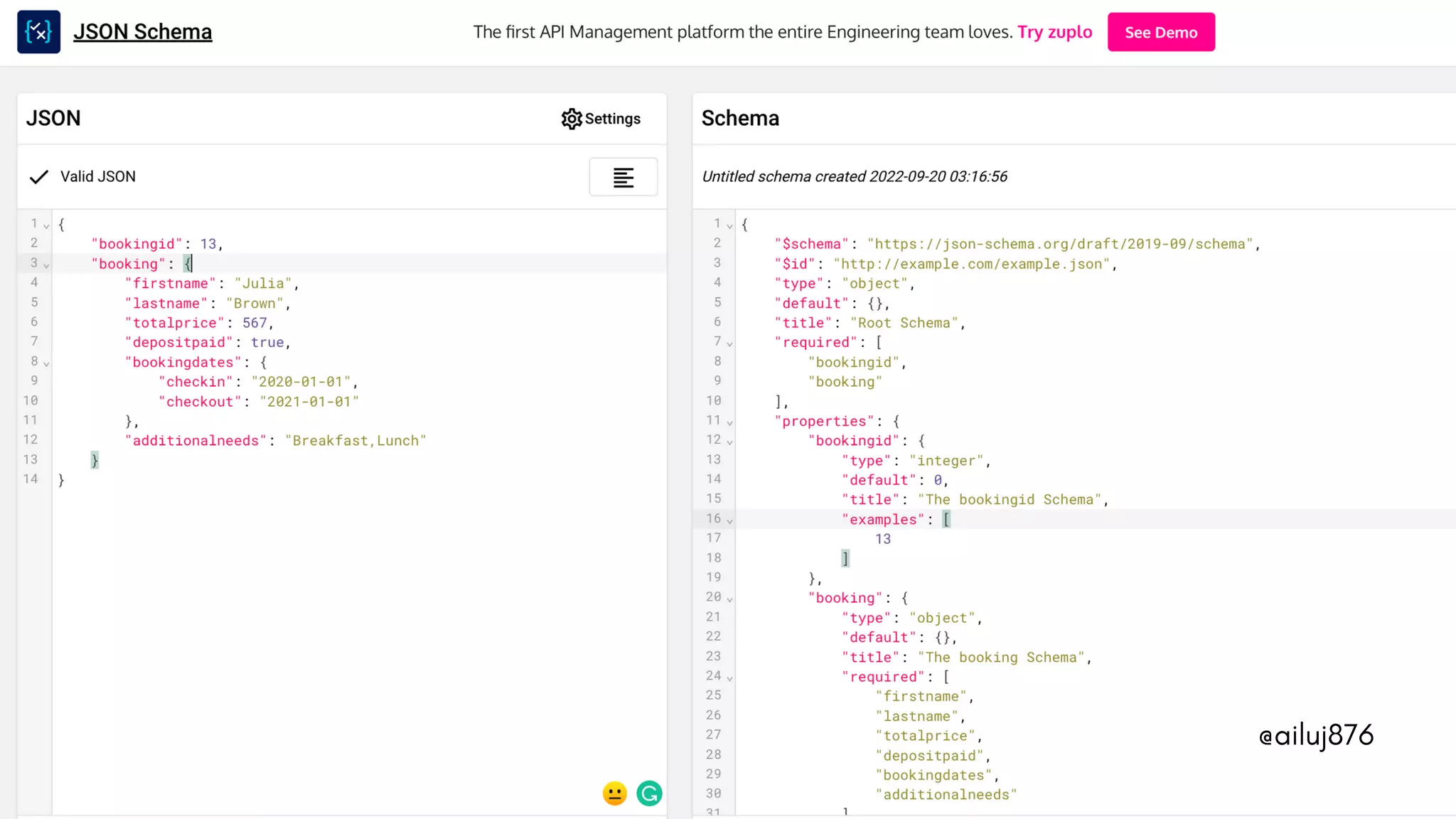This screenshot has width=1456, height=819.
Task: Click the JSON Schema logo icon
Action: click(38, 32)
